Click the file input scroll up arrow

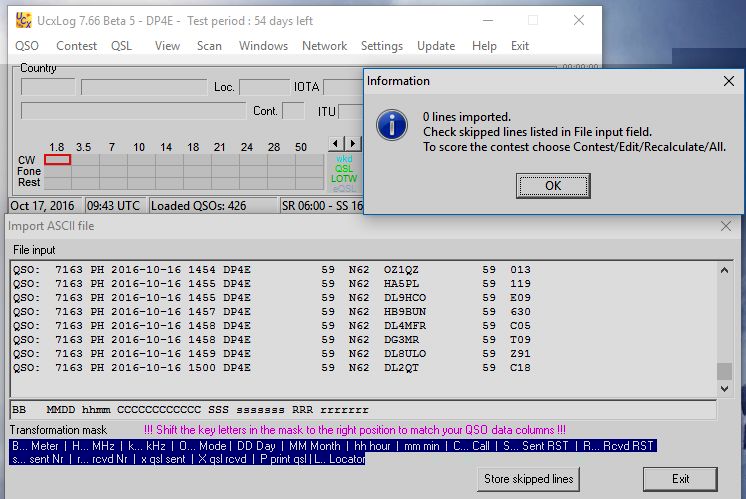tap(724, 271)
